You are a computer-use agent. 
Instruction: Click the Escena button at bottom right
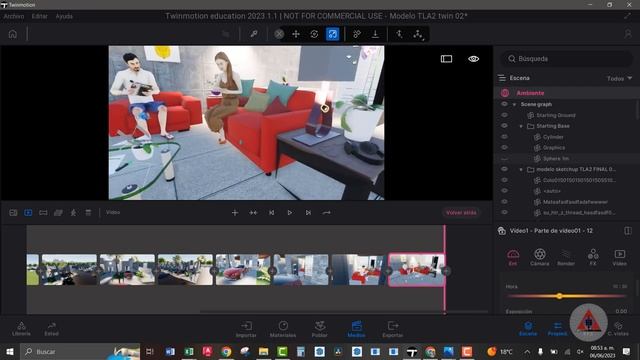528,329
